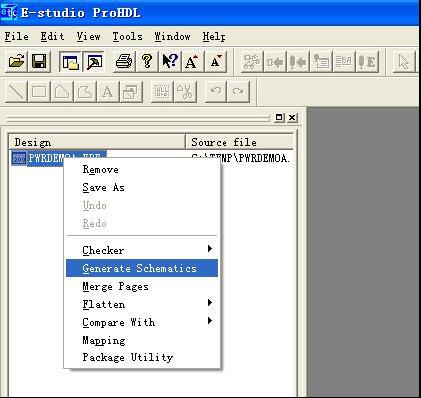Toggle the design panel window icon
This screenshot has height=398, width=421.
[x=70, y=61]
